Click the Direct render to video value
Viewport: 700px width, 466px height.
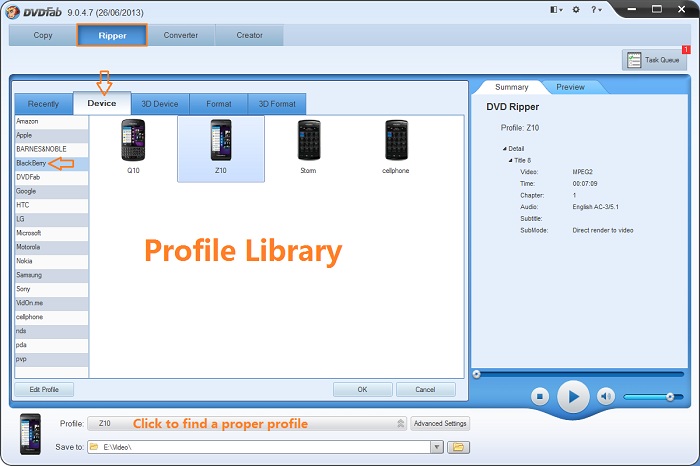point(603,230)
